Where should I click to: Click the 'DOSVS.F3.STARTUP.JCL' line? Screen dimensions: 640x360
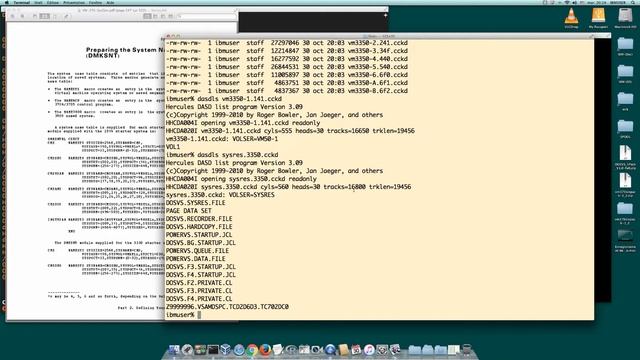click(200, 267)
